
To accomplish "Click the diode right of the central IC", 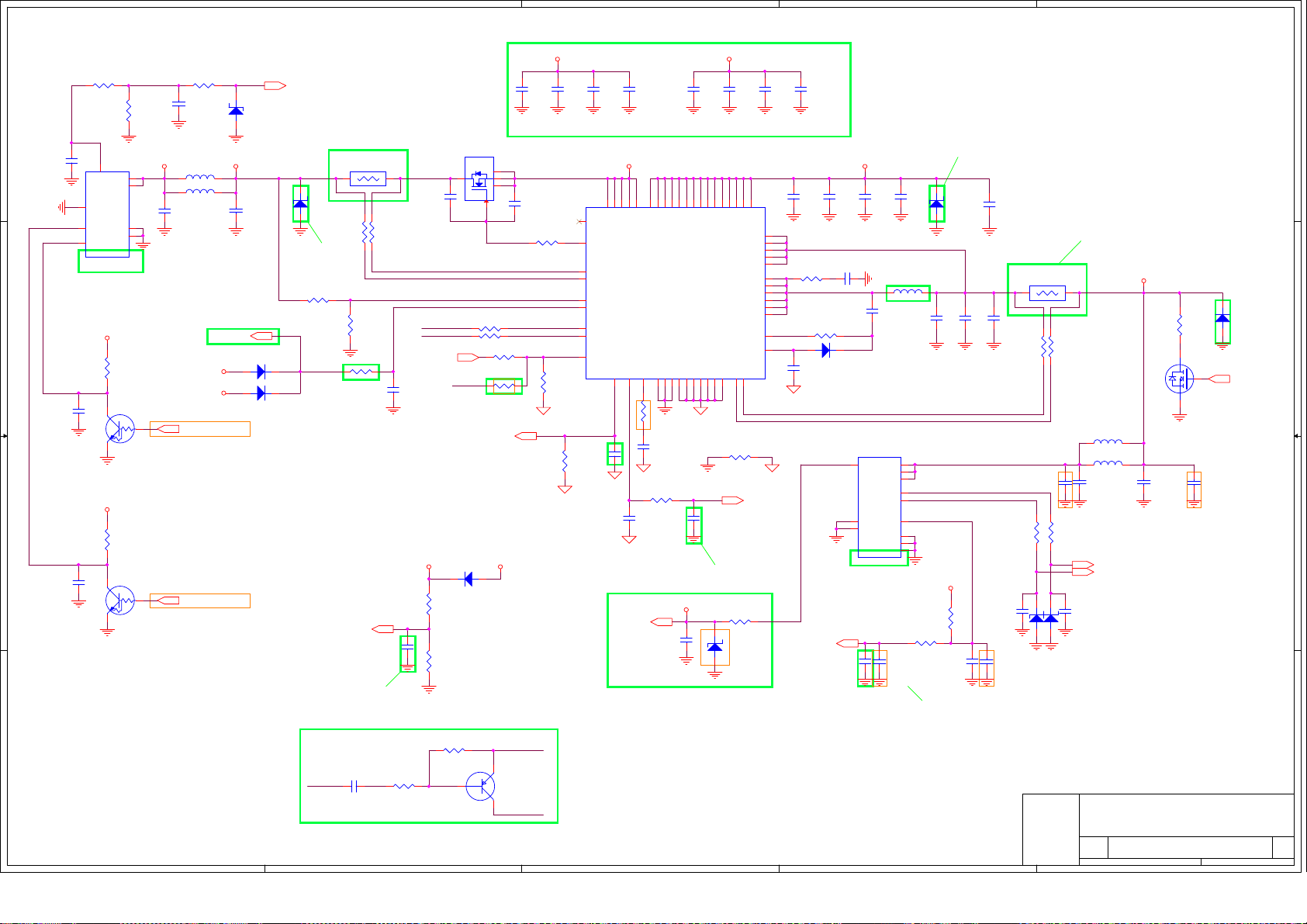I will click(x=826, y=351).
